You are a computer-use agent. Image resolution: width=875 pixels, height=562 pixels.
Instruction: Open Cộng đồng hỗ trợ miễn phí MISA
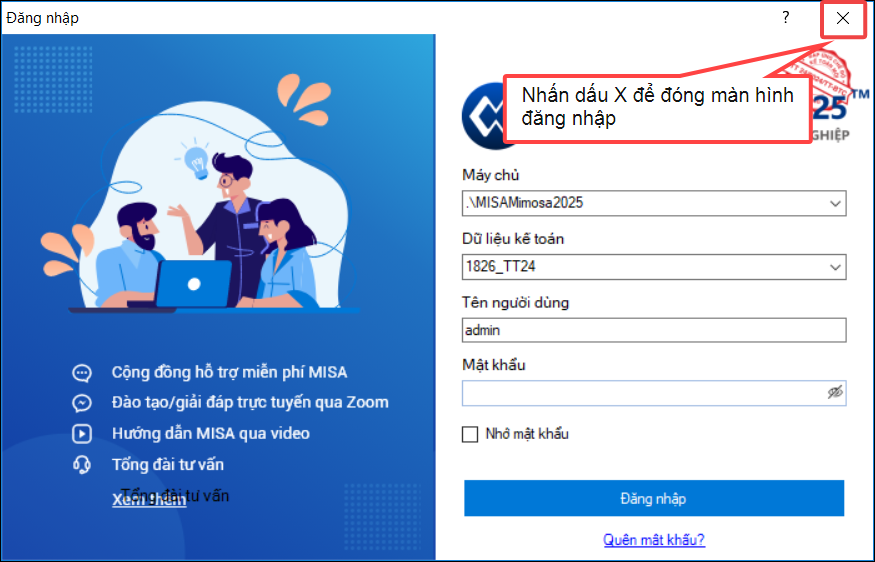(x=229, y=372)
